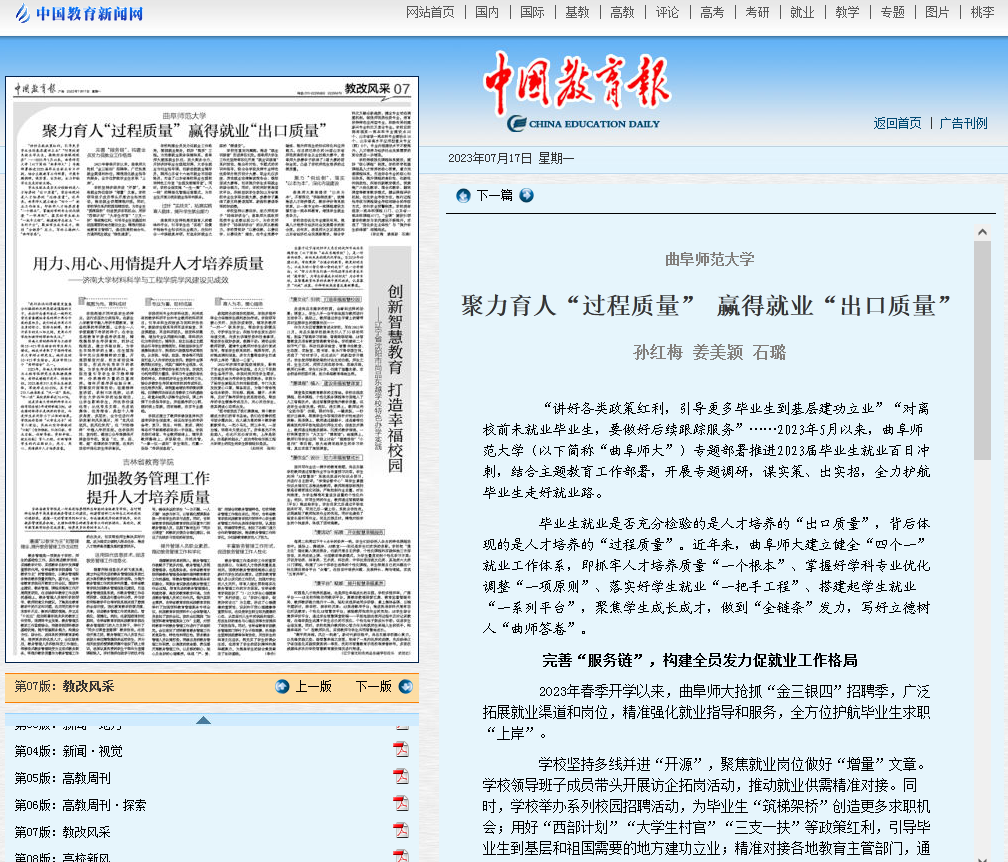Click the 返回首页 link
This screenshot has height=862, width=1008.
897,123
